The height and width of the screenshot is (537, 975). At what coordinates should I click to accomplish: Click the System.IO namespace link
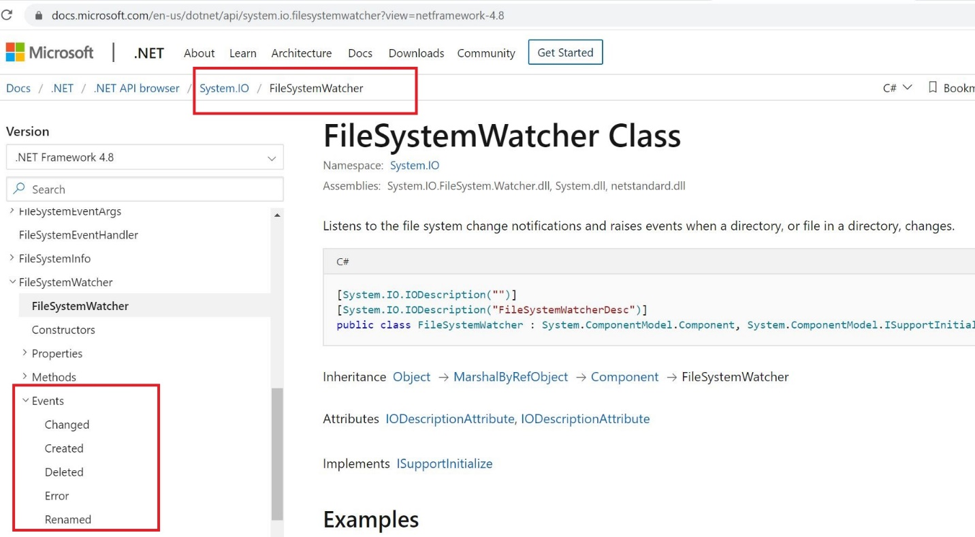click(414, 165)
